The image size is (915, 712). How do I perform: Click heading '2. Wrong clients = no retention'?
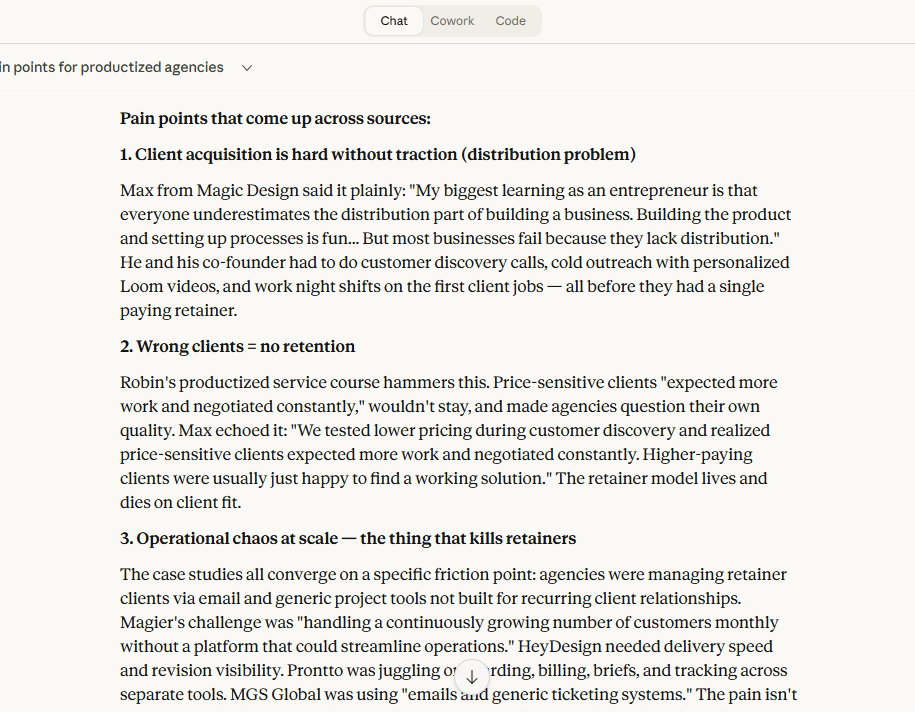pyautogui.click(x=237, y=346)
